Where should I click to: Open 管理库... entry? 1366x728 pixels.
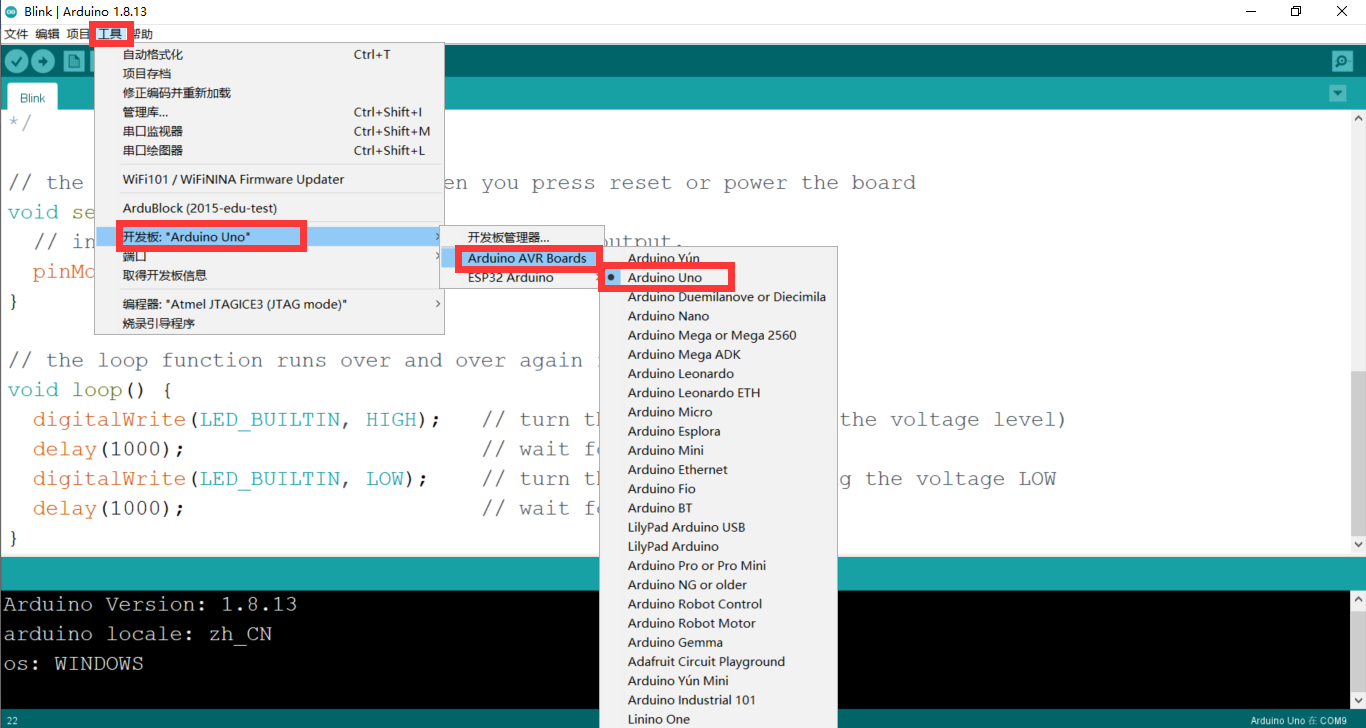pos(269,112)
